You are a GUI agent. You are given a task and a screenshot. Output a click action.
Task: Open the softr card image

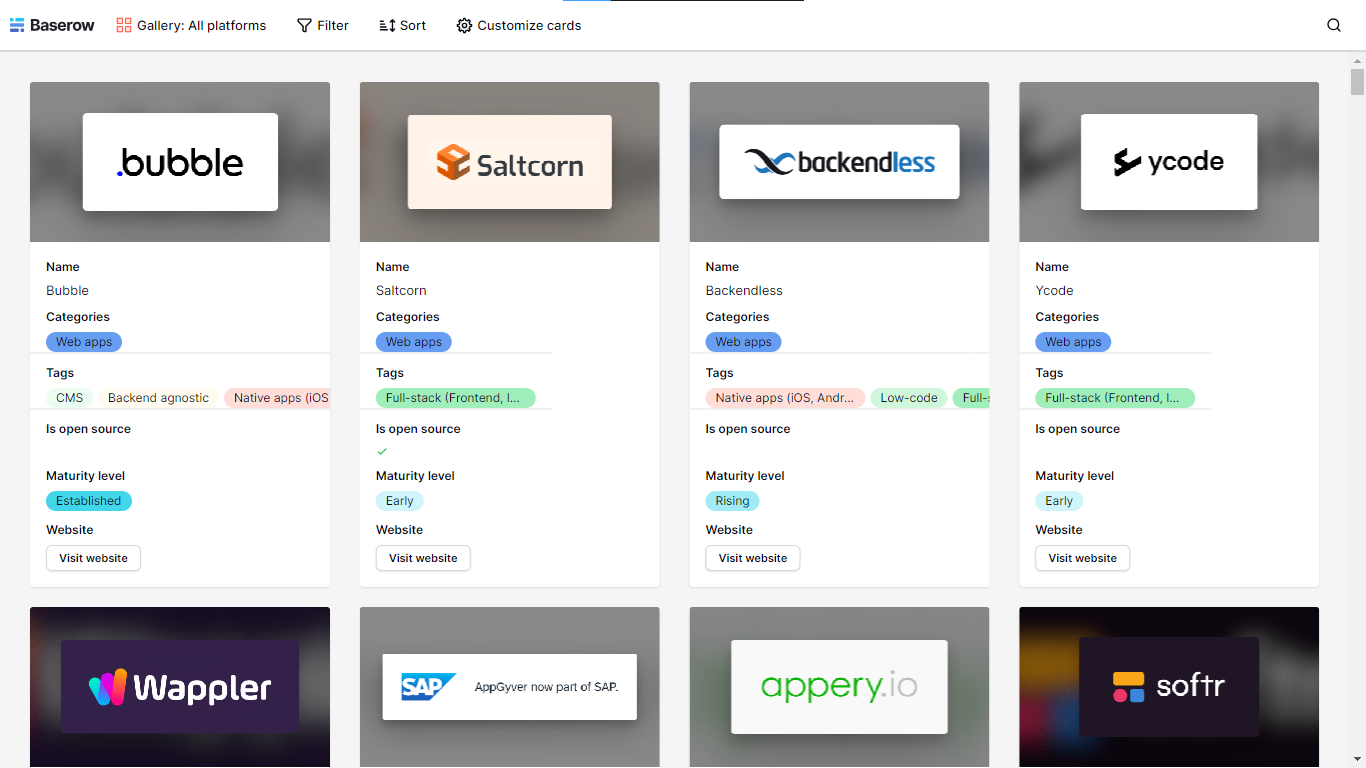[x=1169, y=687]
